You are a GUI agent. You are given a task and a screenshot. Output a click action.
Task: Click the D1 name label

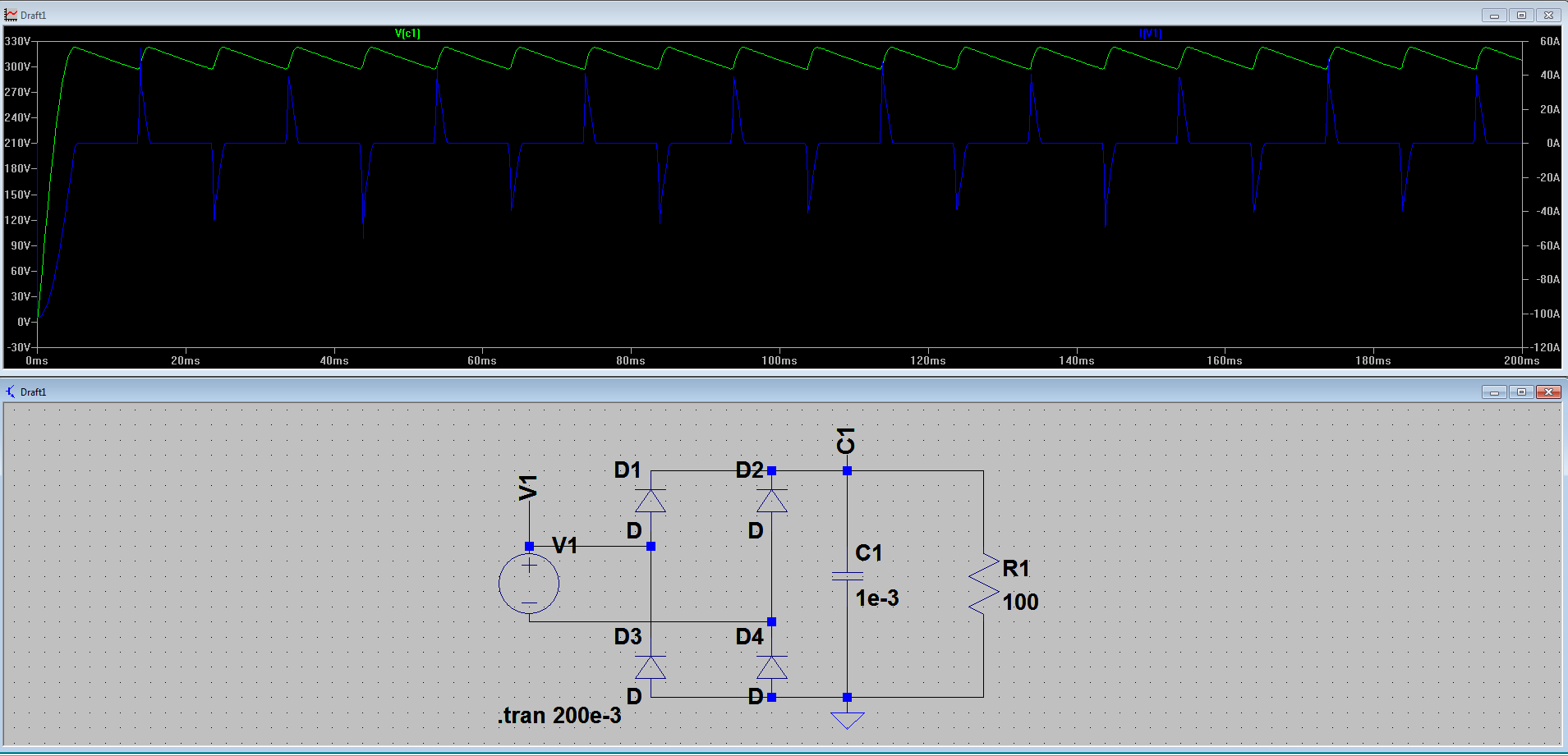pos(628,470)
